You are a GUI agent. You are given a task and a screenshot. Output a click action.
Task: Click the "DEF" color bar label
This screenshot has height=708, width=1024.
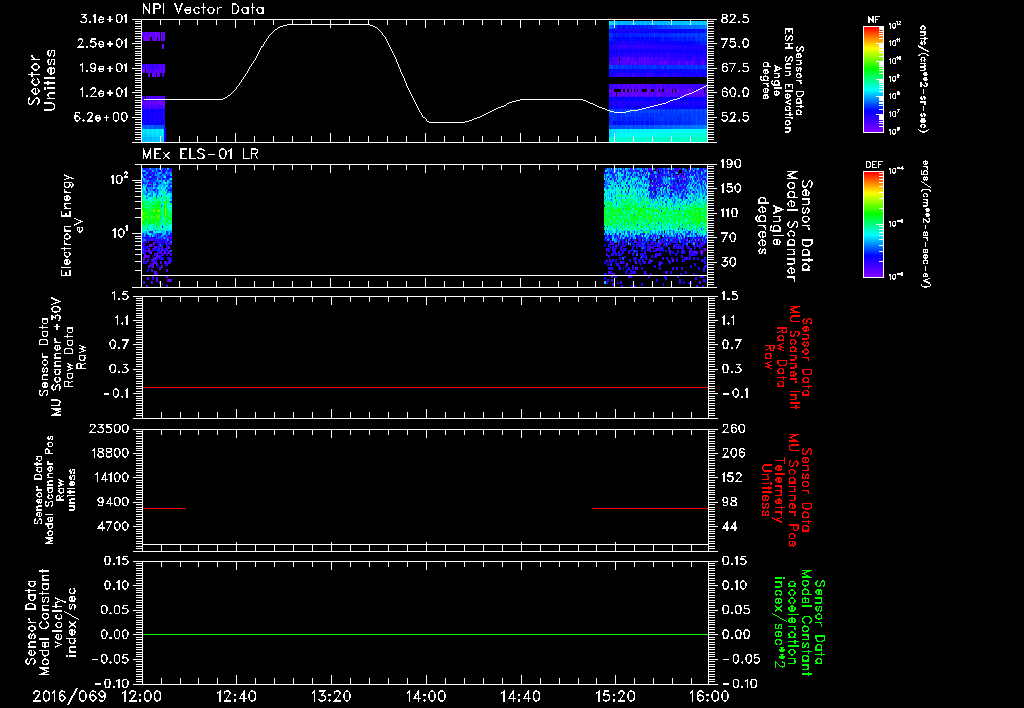(x=874, y=165)
